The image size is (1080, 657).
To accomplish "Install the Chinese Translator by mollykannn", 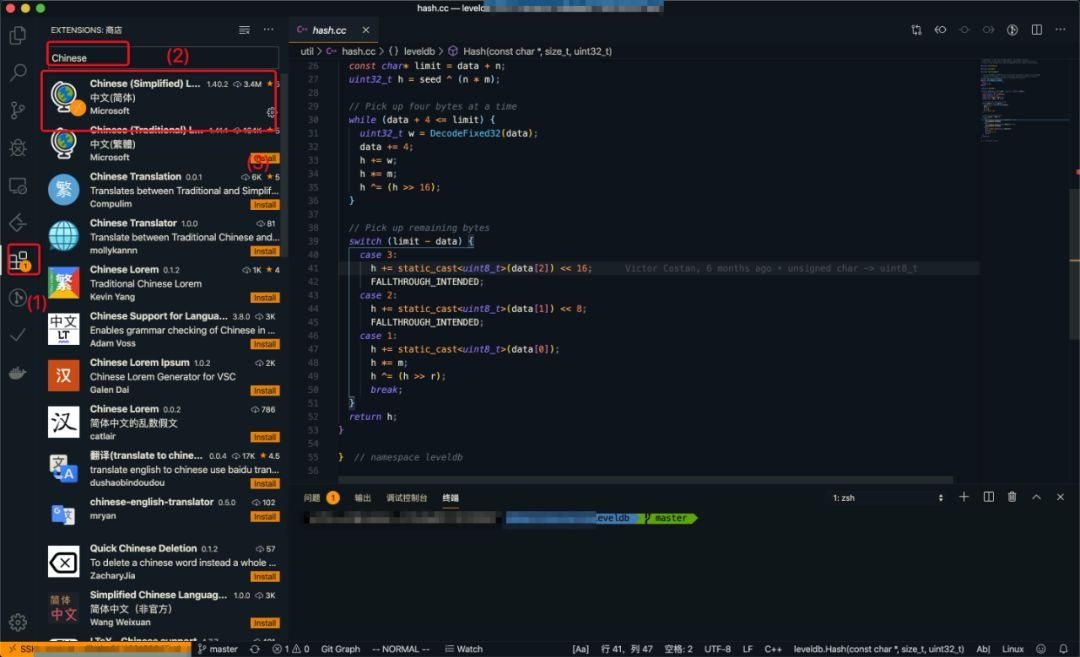I will (x=264, y=251).
